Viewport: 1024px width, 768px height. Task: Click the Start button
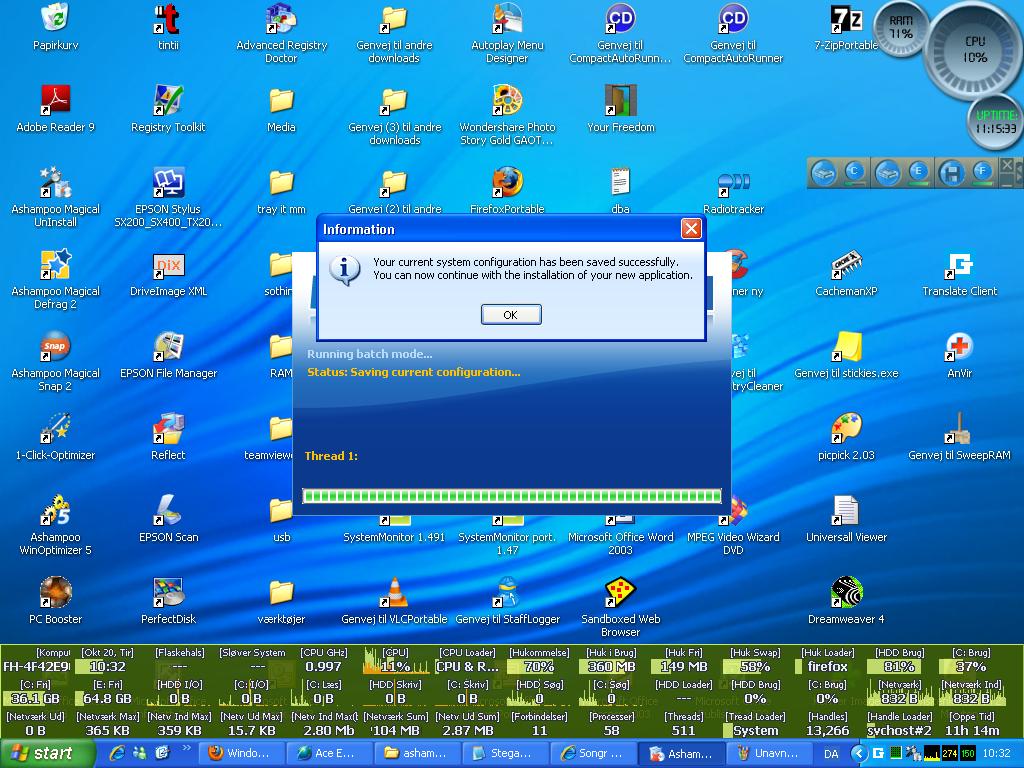tap(40, 753)
